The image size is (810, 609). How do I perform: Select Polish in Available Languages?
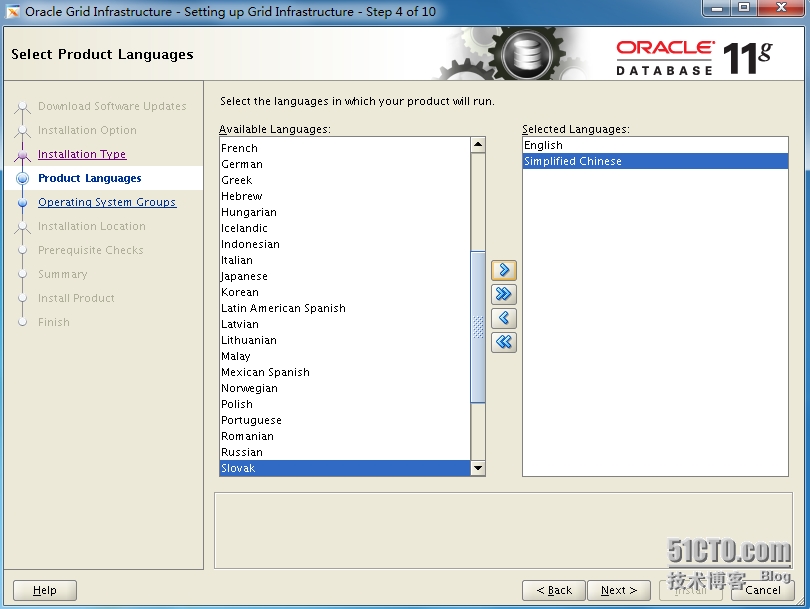[x=345, y=404]
